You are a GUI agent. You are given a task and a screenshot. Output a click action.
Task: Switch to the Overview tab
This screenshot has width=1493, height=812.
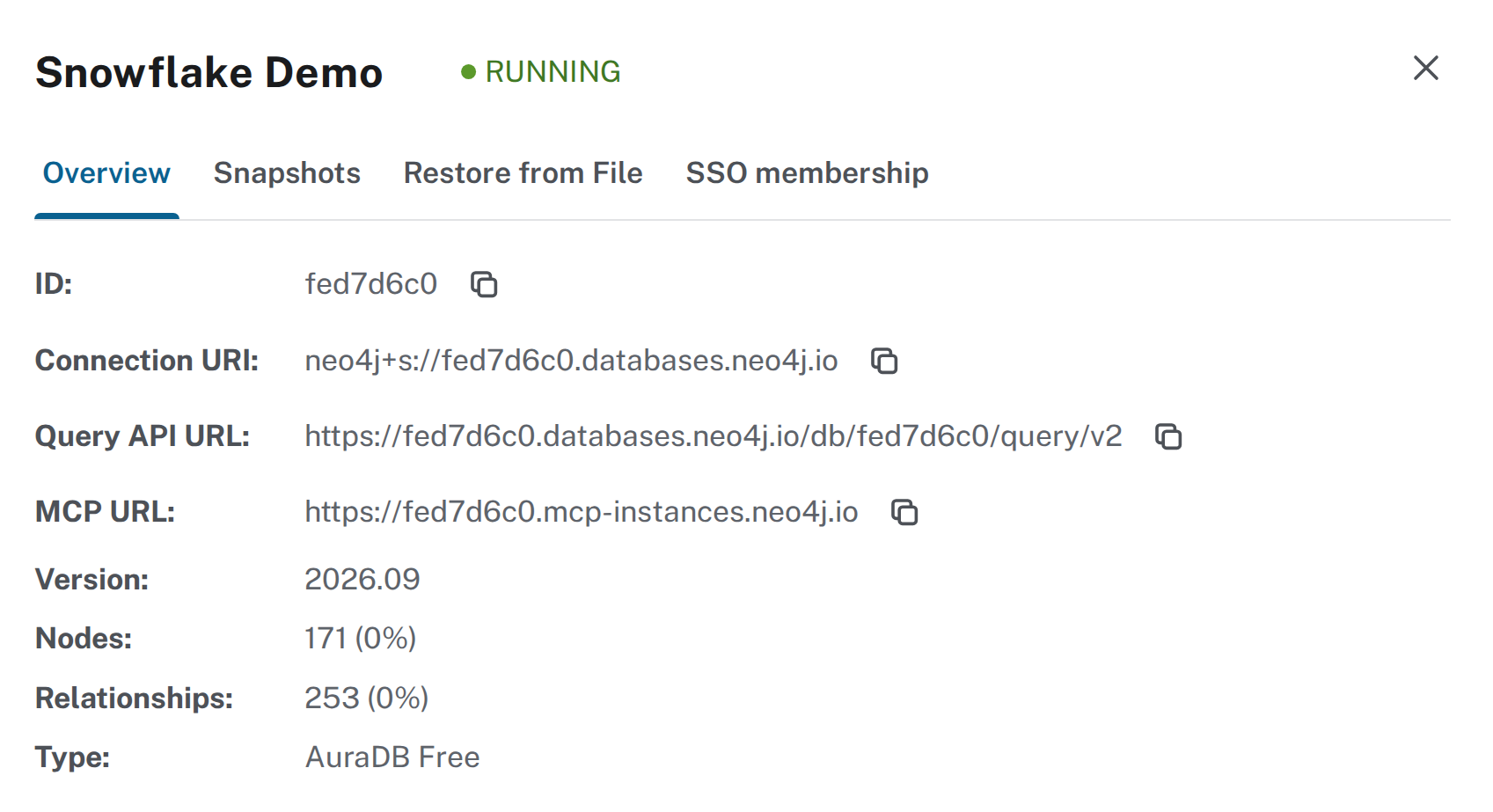click(106, 173)
